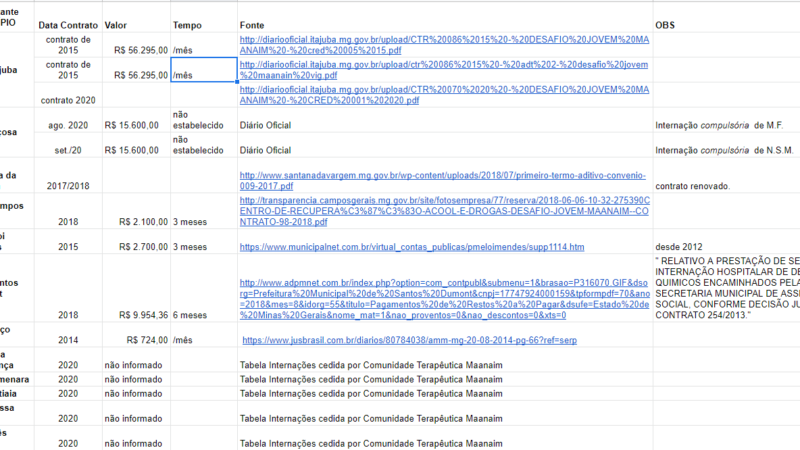Select the '2017/2018' date cell
Viewport: 800px width, 450px height.
[68, 186]
